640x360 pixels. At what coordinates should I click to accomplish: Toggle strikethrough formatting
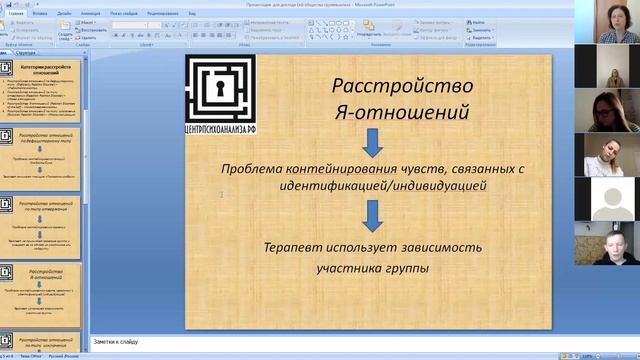pyautogui.click(x=140, y=36)
